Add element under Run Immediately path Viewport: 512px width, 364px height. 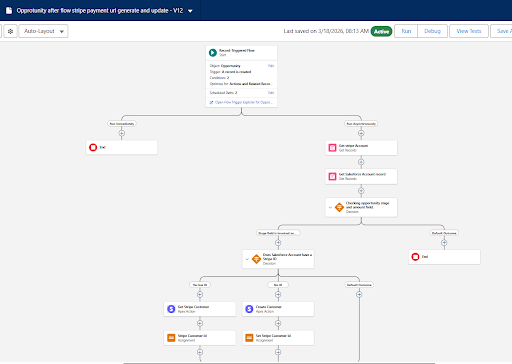click(122, 133)
